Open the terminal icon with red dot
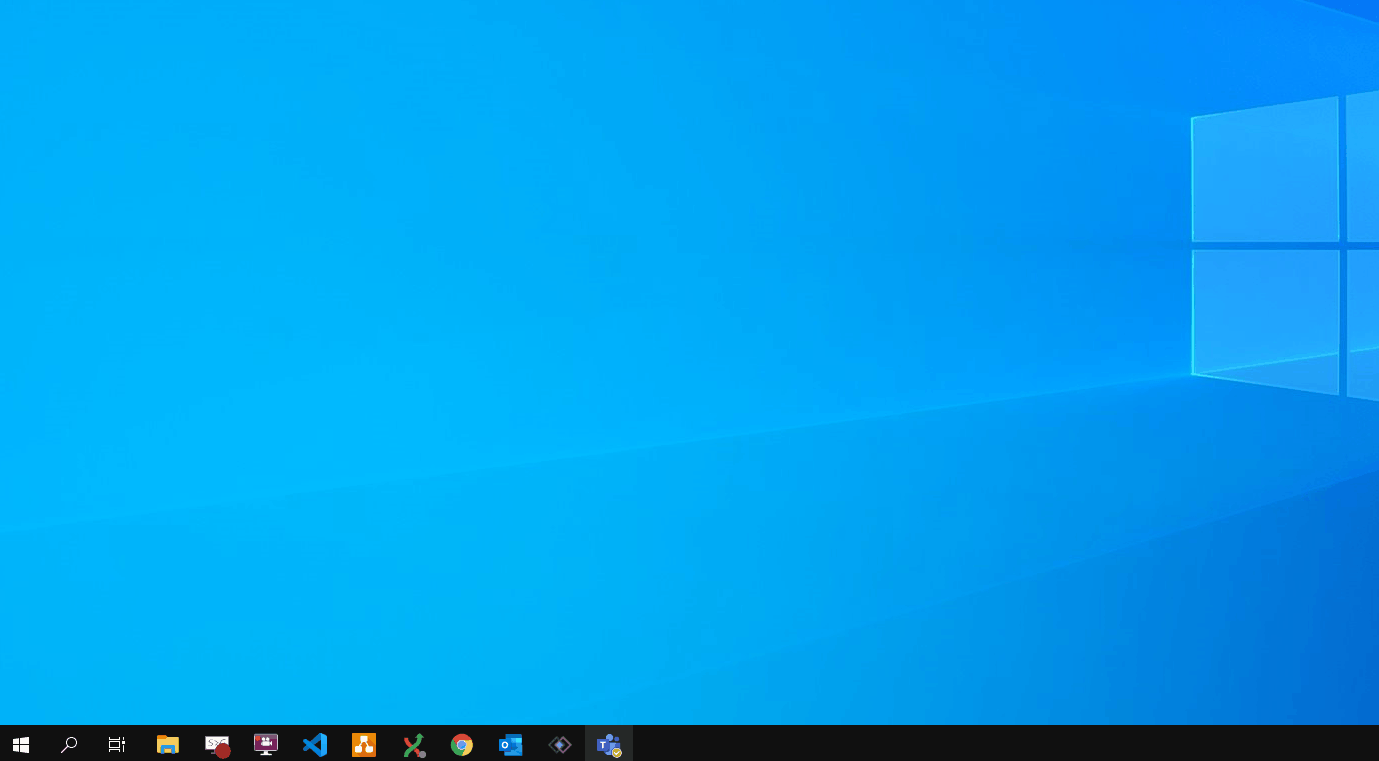The height and width of the screenshot is (761, 1379). click(217, 745)
